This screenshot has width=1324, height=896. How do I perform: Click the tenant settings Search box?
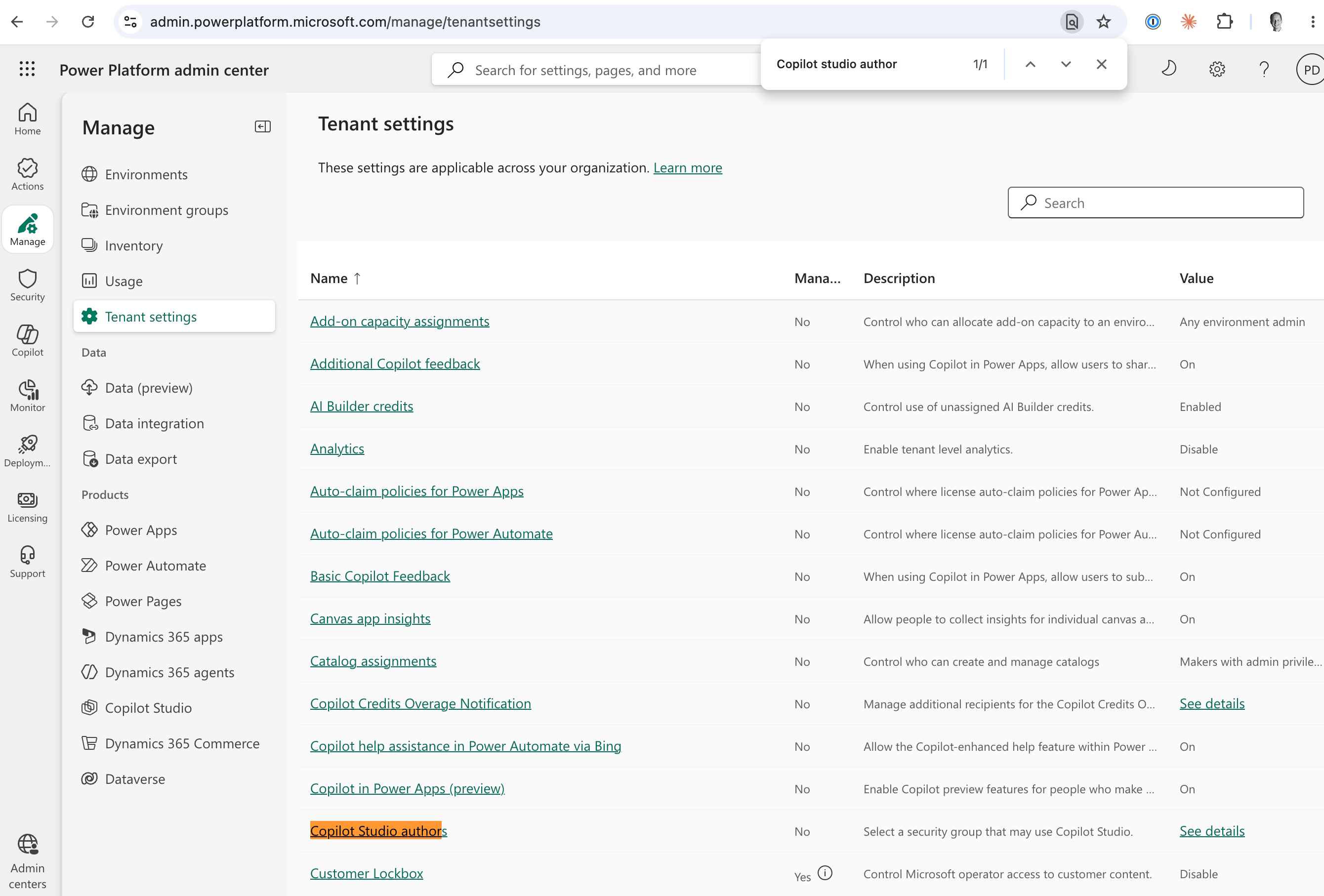(1156, 203)
